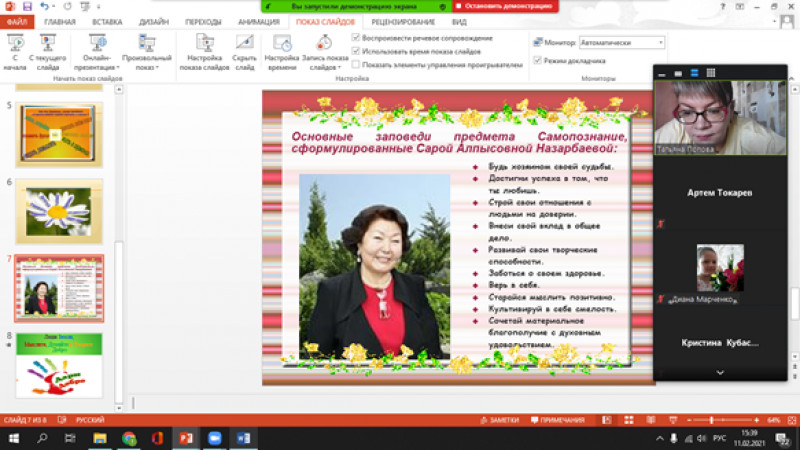This screenshot has width=800, height=450.
Task: Switch to Normal view icon
Action: click(x=607, y=420)
